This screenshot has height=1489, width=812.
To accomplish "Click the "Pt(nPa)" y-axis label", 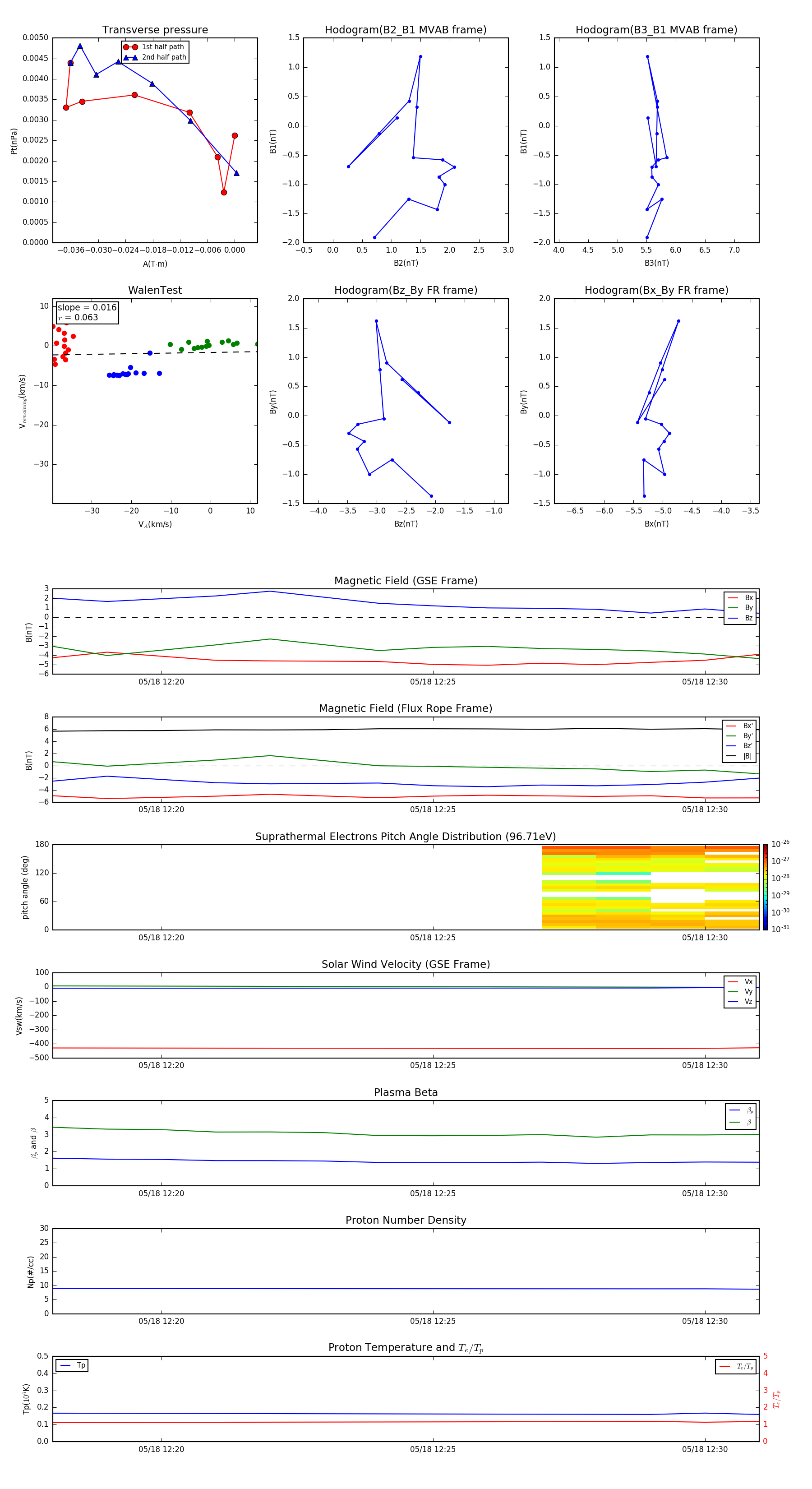I will [14, 141].
